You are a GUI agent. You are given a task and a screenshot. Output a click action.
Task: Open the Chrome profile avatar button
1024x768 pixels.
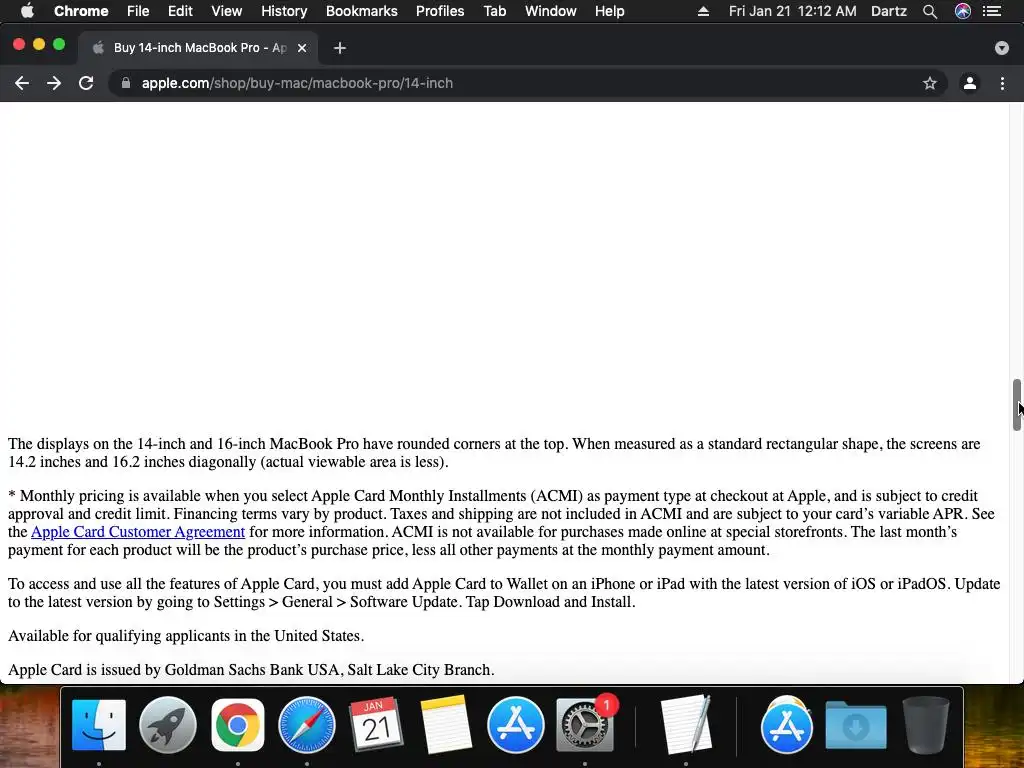(970, 83)
